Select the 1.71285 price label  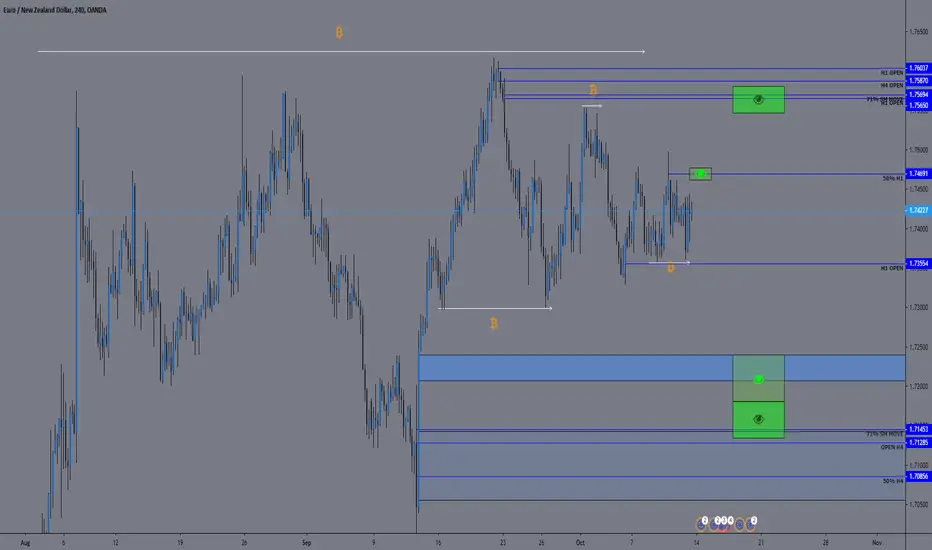click(x=918, y=442)
